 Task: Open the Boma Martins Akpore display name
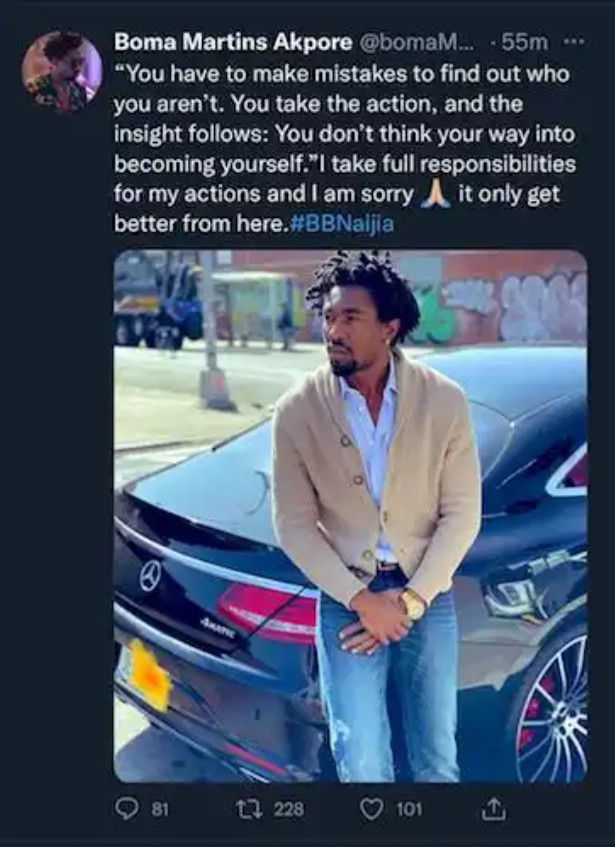[x=233, y=42]
